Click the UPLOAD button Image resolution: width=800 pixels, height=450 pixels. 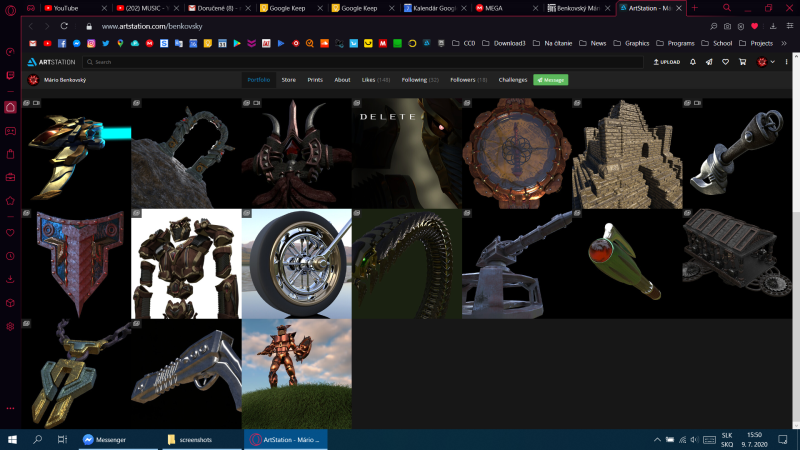pyautogui.click(x=667, y=62)
